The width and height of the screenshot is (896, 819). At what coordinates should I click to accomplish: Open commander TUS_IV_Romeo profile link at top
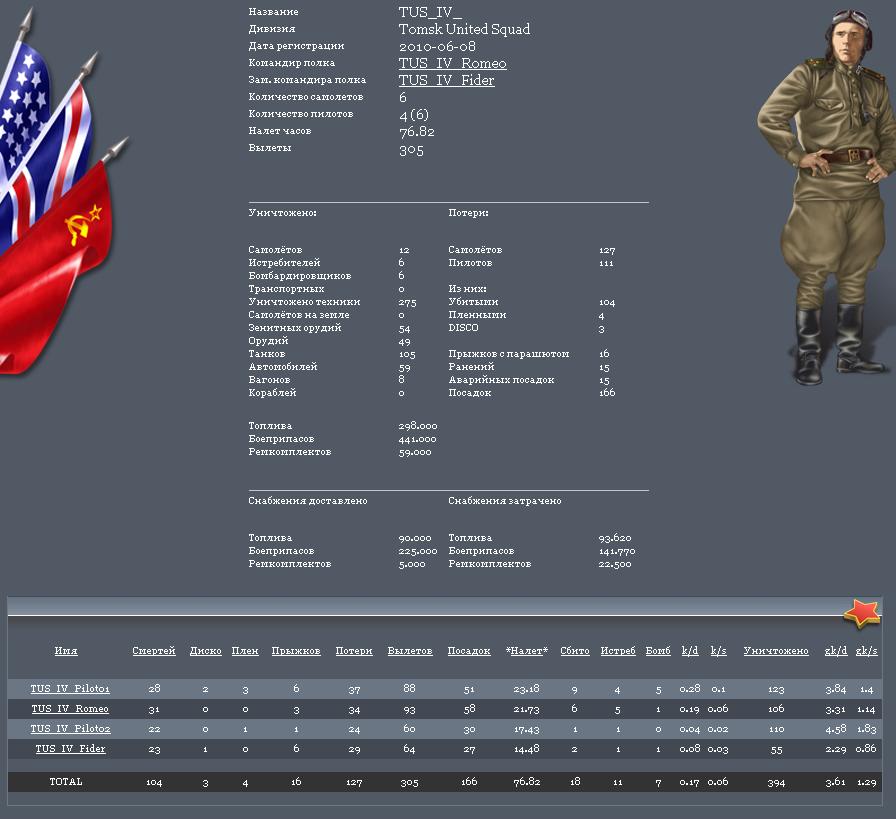coord(452,64)
